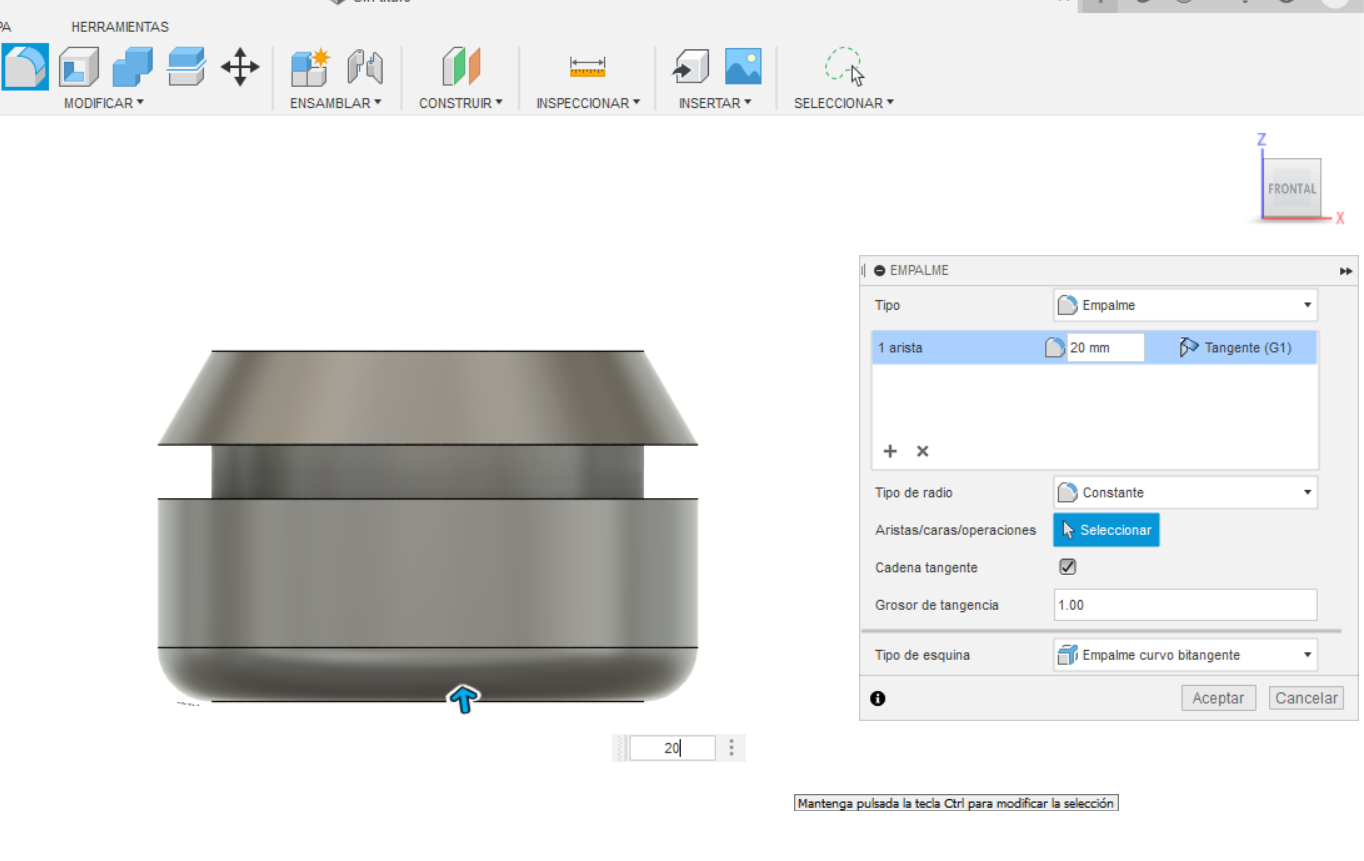Viewport: 1364px width, 861px height.
Task: Click the double-arrow dock icon of Empalme
Action: pos(1346,271)
